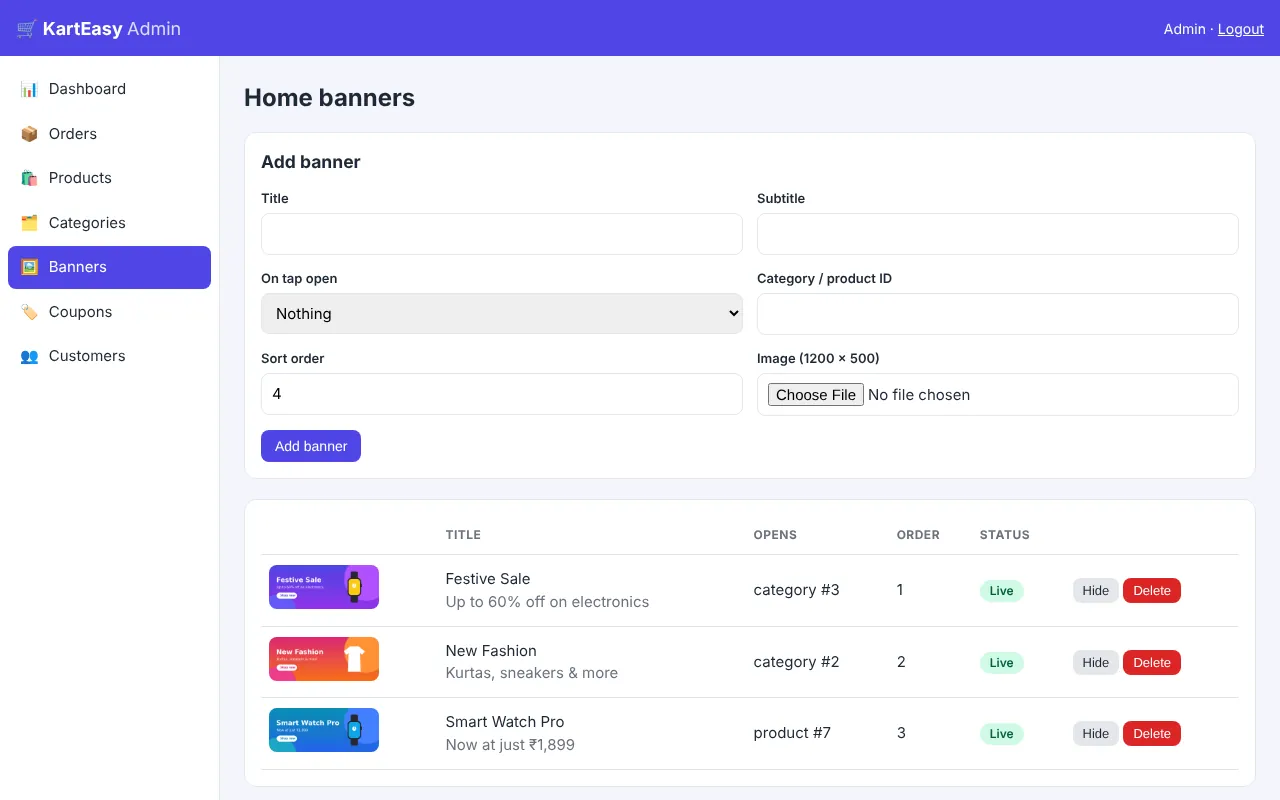Click the Products shopping bags icon
Viewport: 1280px width, 800px height.
[29, 178]
